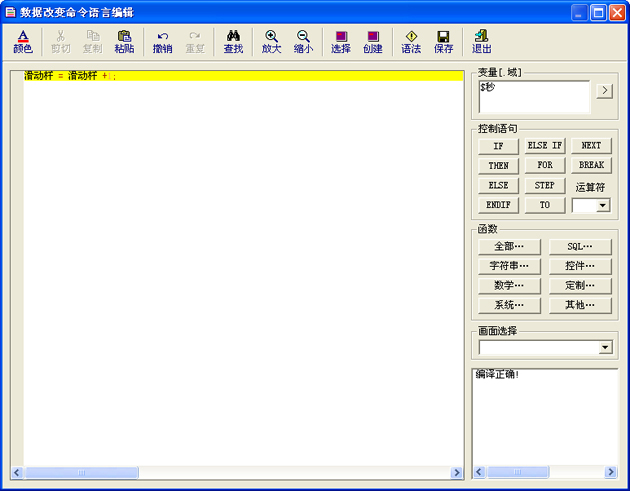Screen dimensions: 630x491
Task: Click the window title bar icon
Action: point(10,12)
